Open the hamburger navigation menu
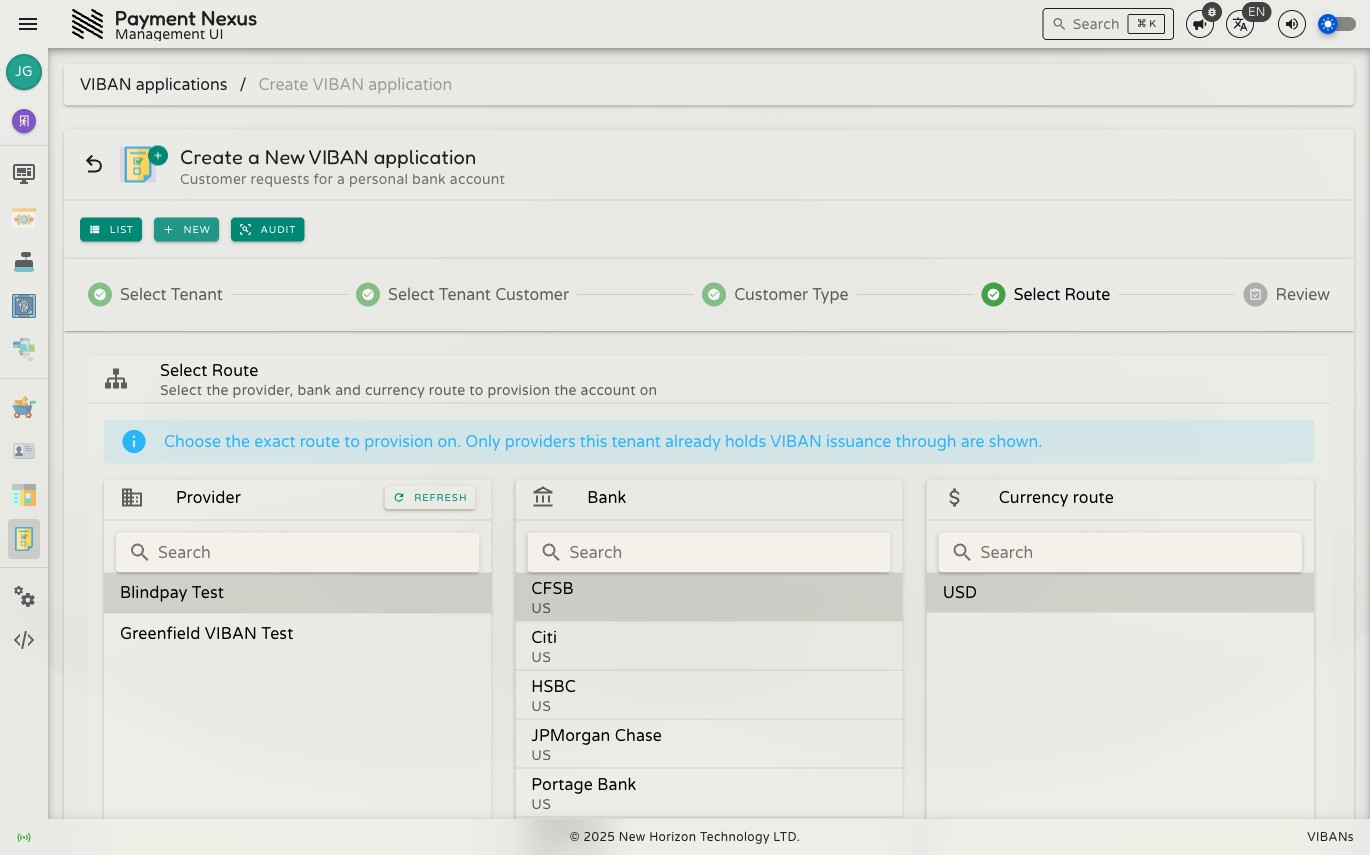Viewport: 1370px width, 855px height. [28, 24]
